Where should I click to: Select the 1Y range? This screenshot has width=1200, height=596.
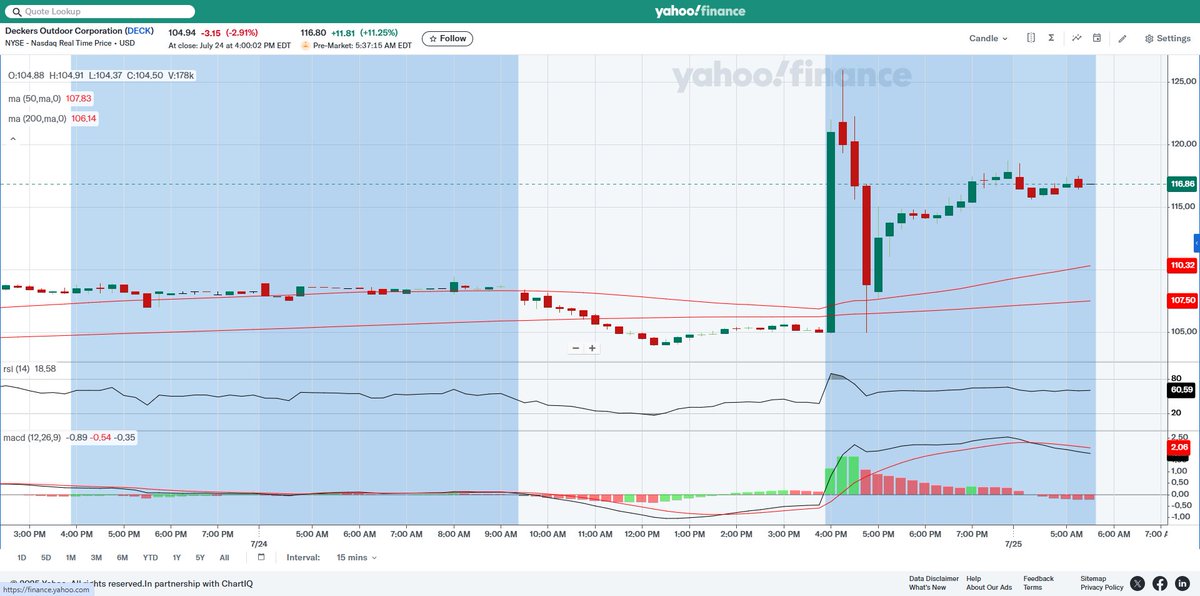tap(176, 557)
